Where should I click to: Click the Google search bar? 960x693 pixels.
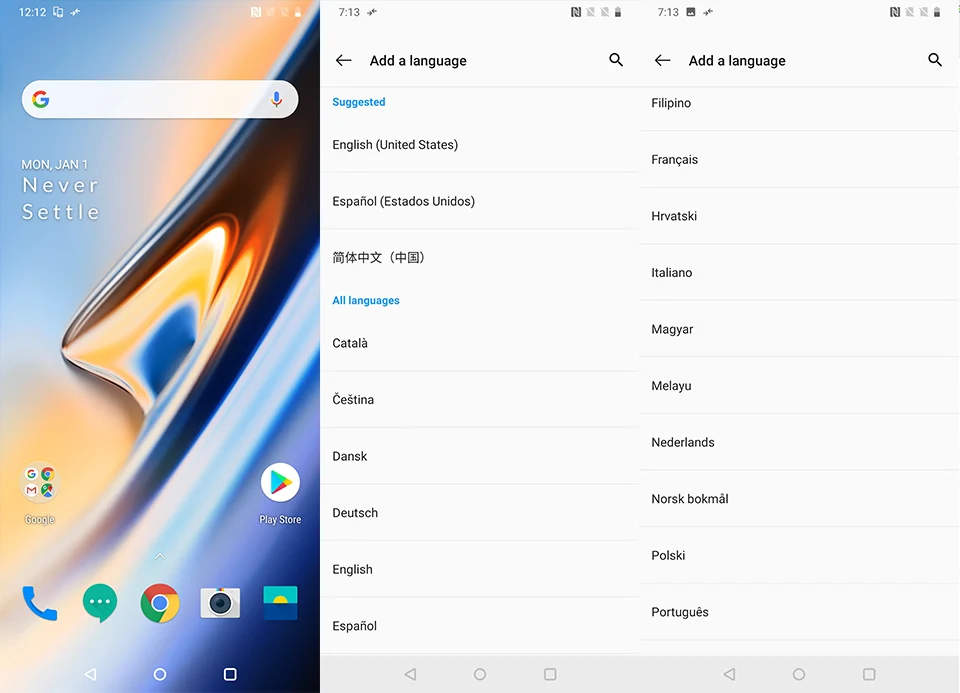click(160, 99)
